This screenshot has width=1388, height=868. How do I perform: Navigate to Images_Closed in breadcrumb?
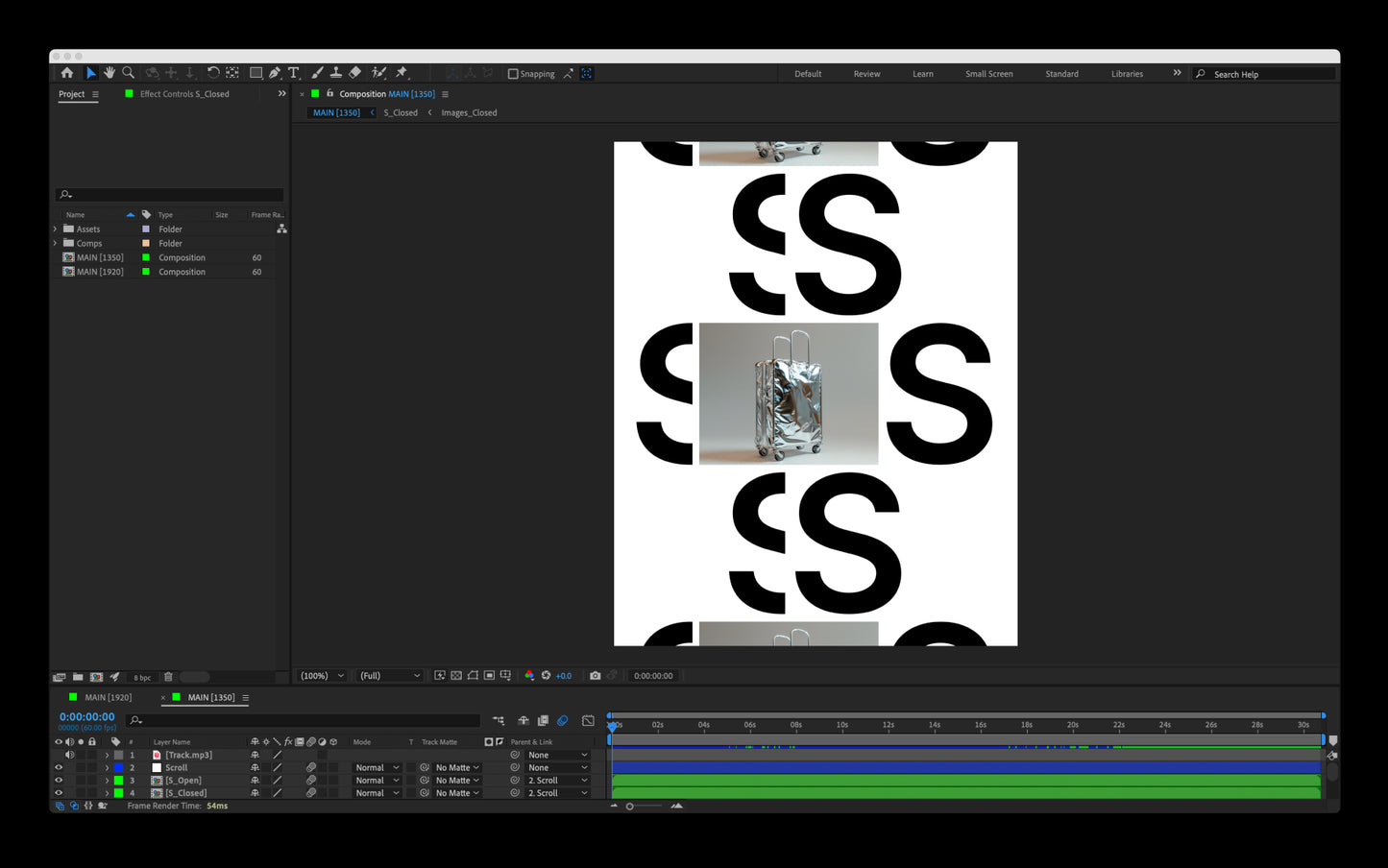pyautogui.click(x=469, y=112)
